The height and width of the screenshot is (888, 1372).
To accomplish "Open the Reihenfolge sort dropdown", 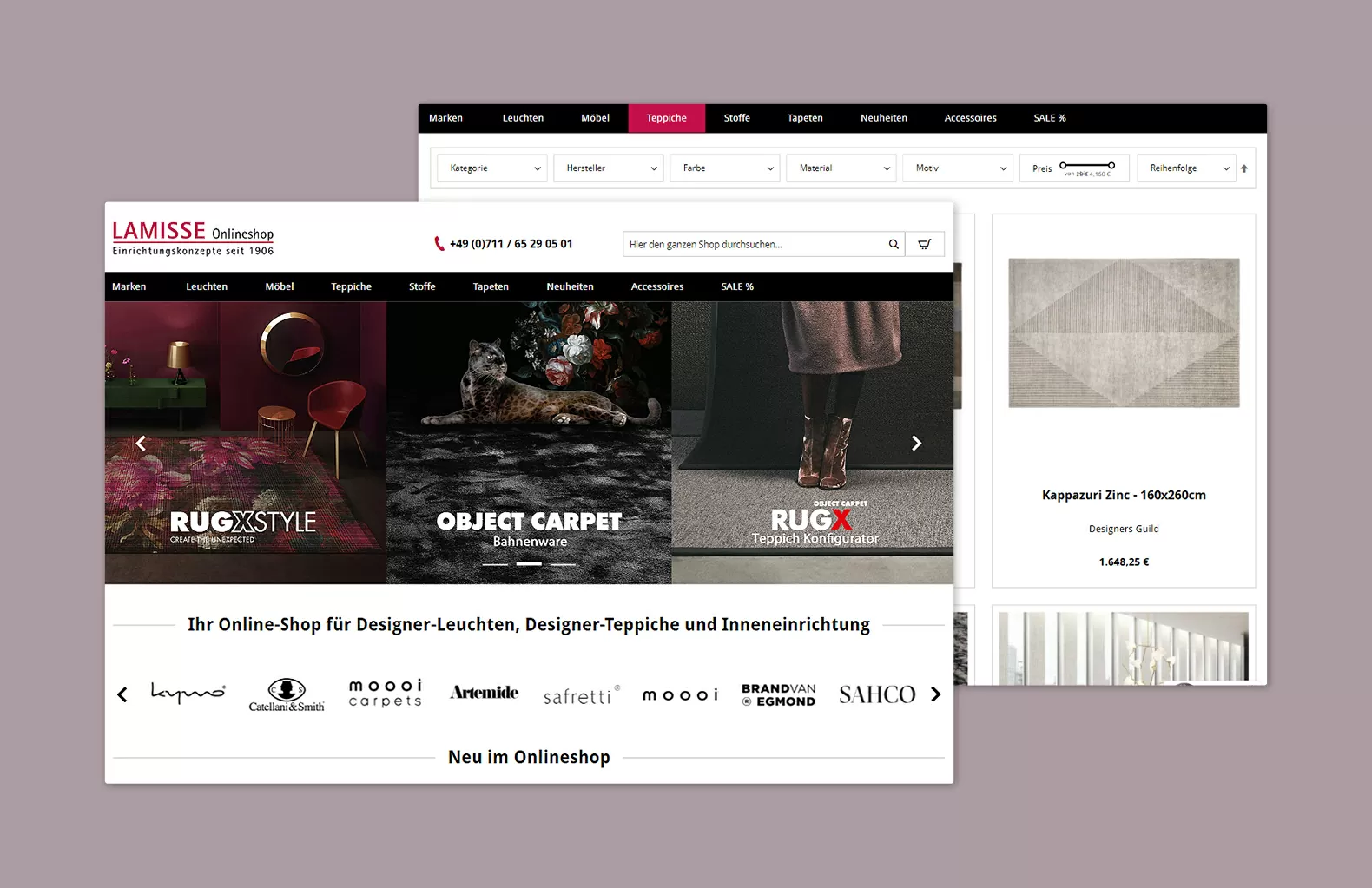I will point(1186,168).
